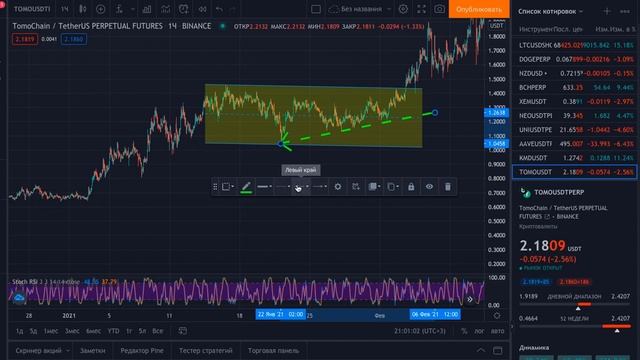Screen dimensions: 640x360
Task: Open the TOMOUSDT symbol search field
Action: point(32,9)
